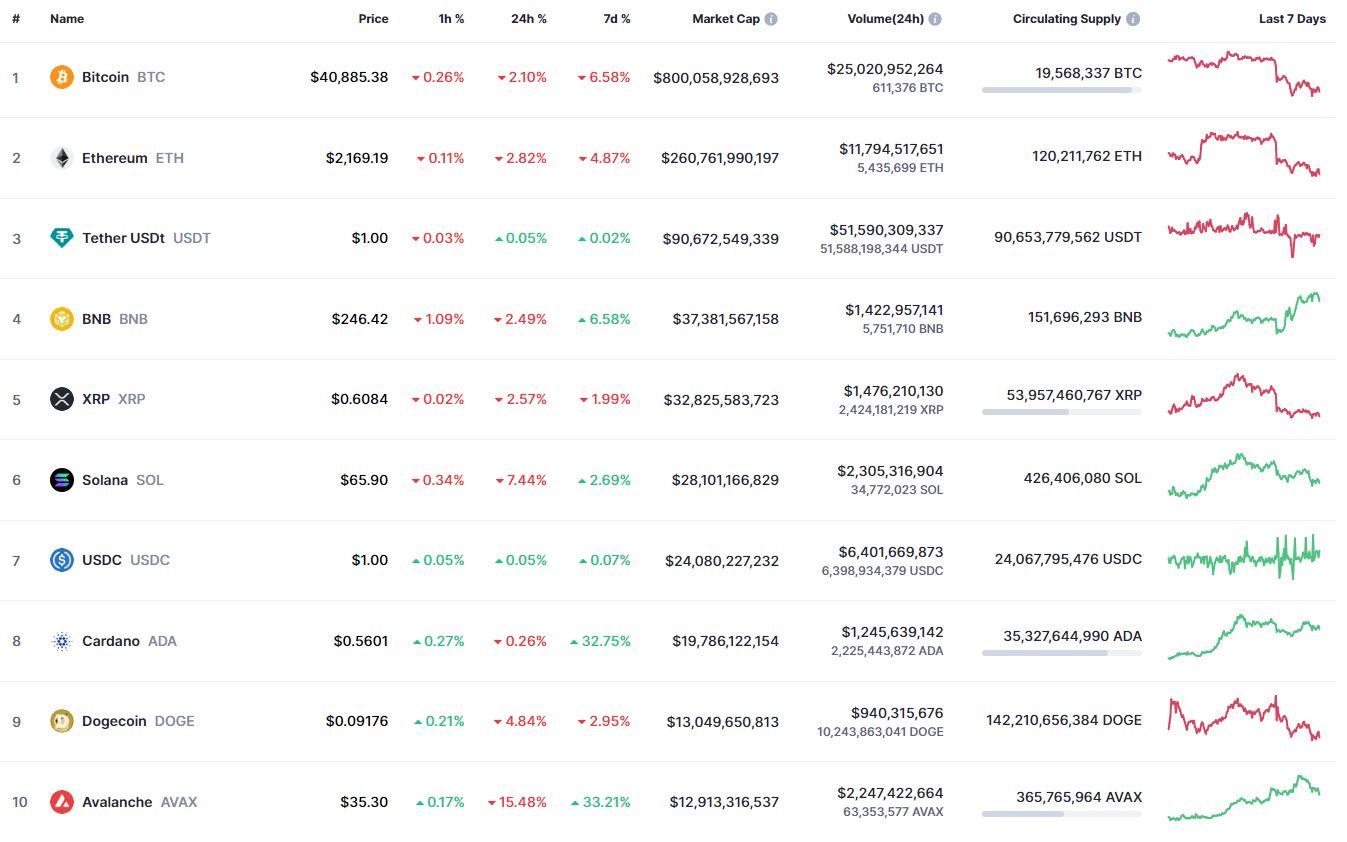Click the Volume(24h) info icon

click(x=935, y=19)
